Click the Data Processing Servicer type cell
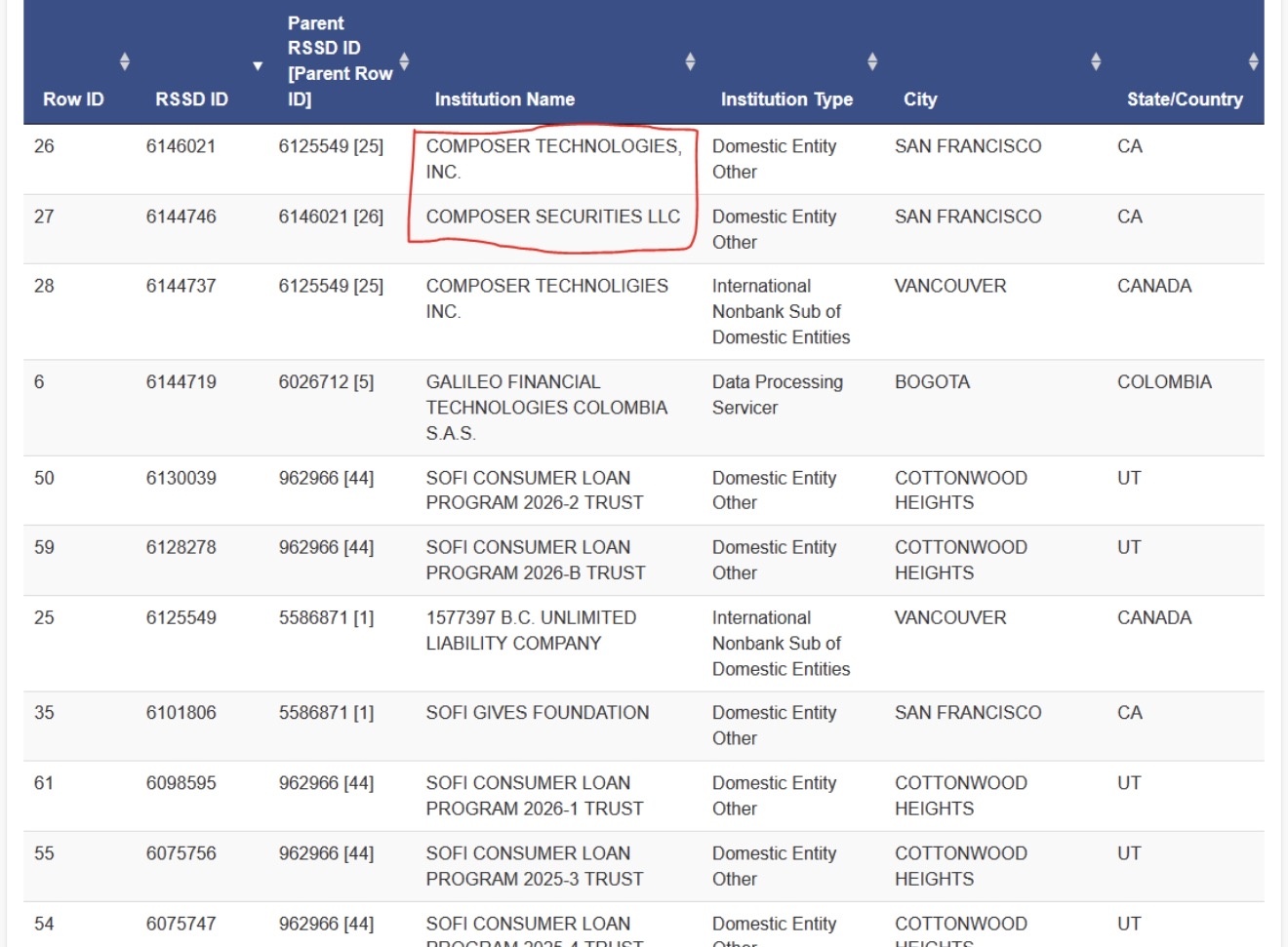Screen dimensions: 1288x947 tap(778, 395)
